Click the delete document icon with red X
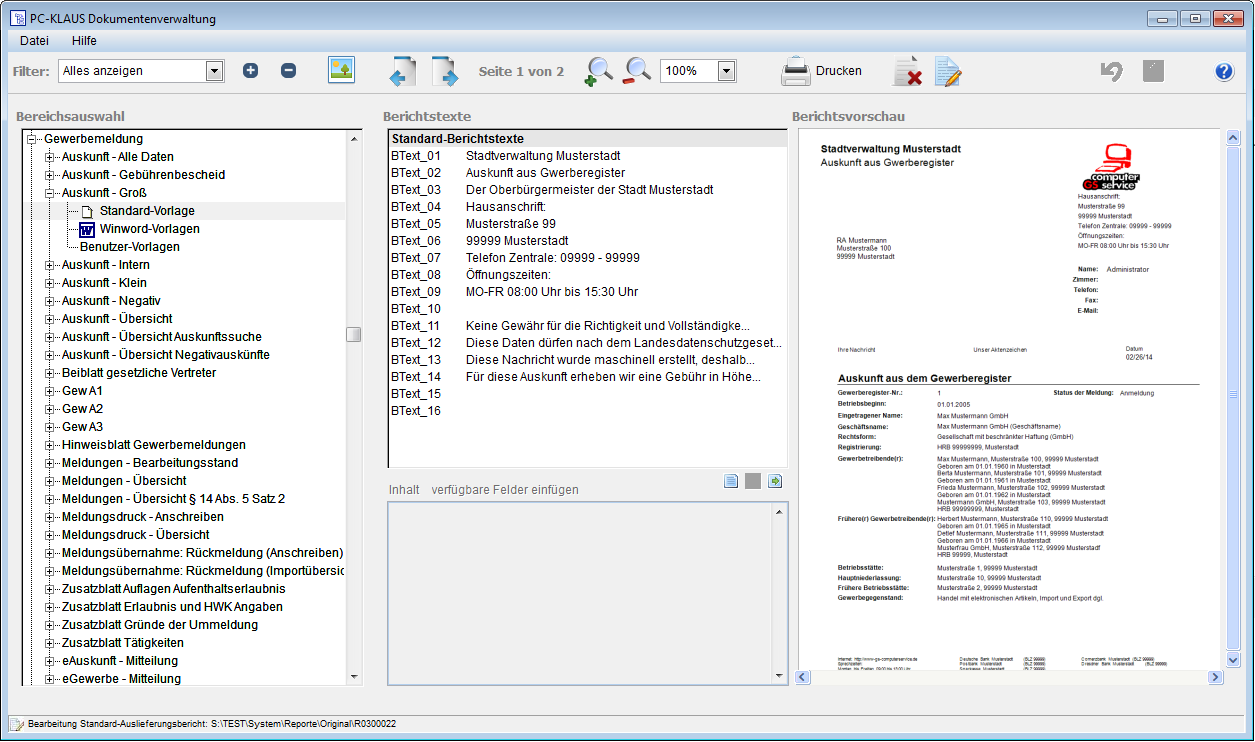1255x742 pixels. 907,72
